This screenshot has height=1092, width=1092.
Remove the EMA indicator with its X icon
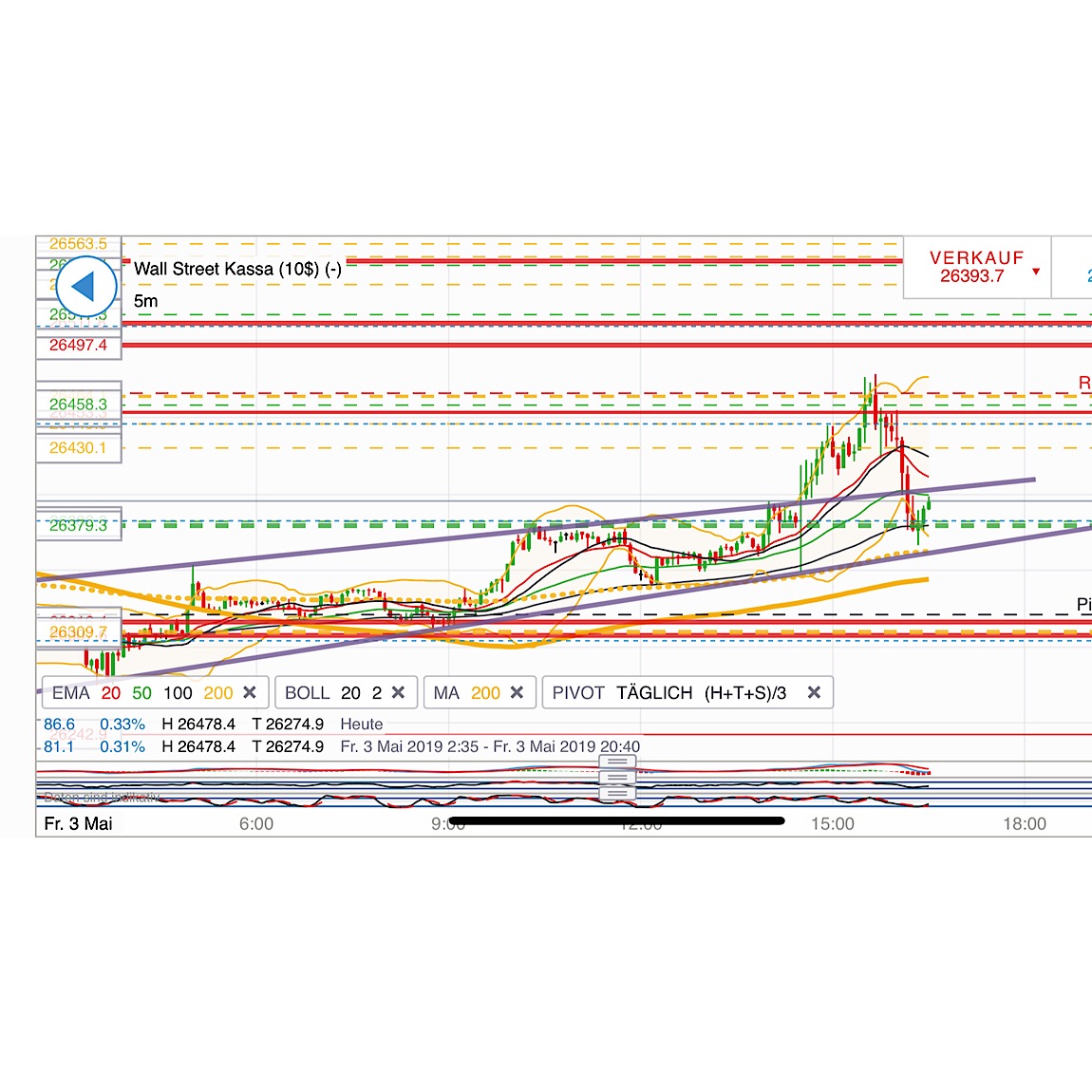pyautogui.click(x=250, y=692)
